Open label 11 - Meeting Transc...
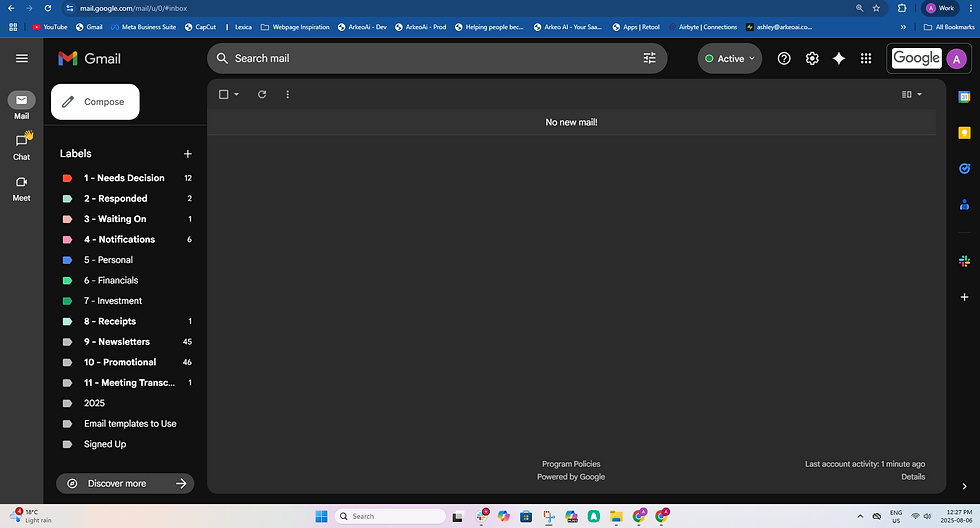Image resolution: width=980 pixels, height=528 pixels. coord(128,382)
